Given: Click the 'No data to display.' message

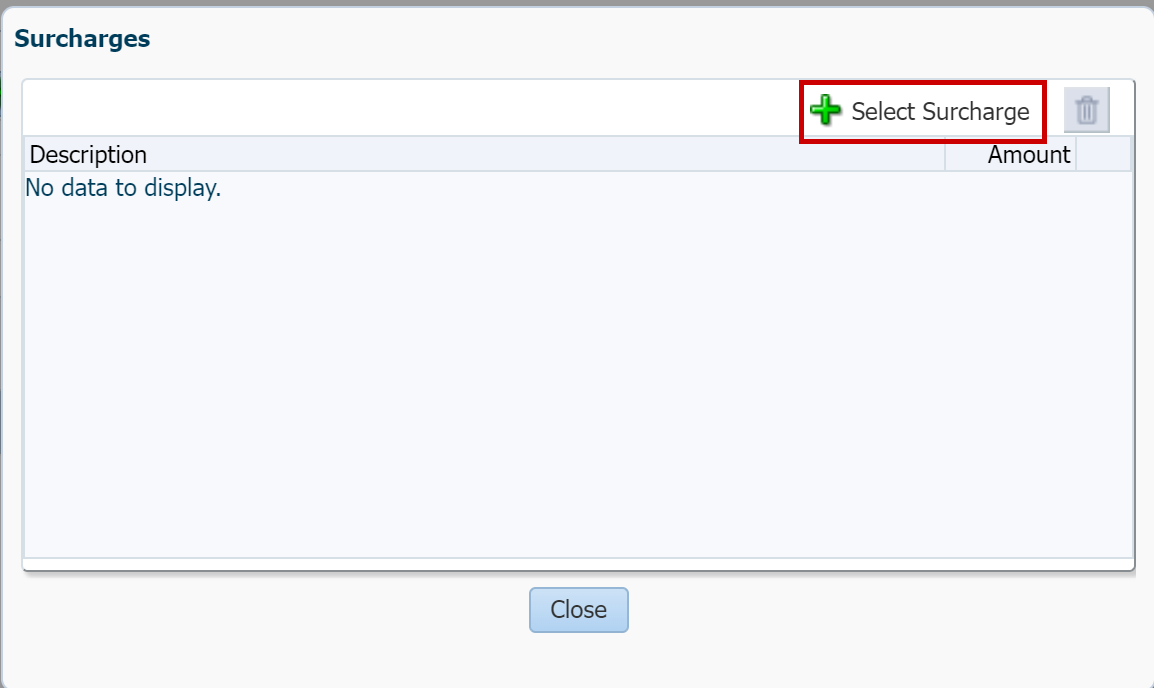Looking at the screenshot, I should pyautogui.click(x=123, y=188).
